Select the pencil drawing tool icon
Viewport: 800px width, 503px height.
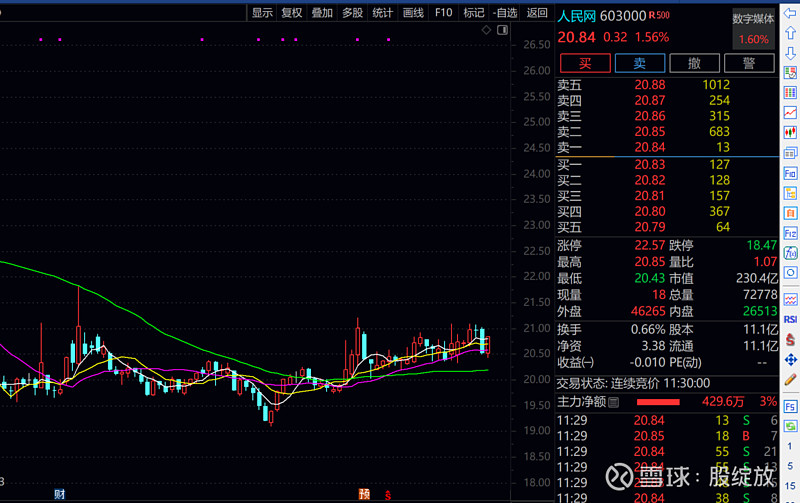pos(790,380)
